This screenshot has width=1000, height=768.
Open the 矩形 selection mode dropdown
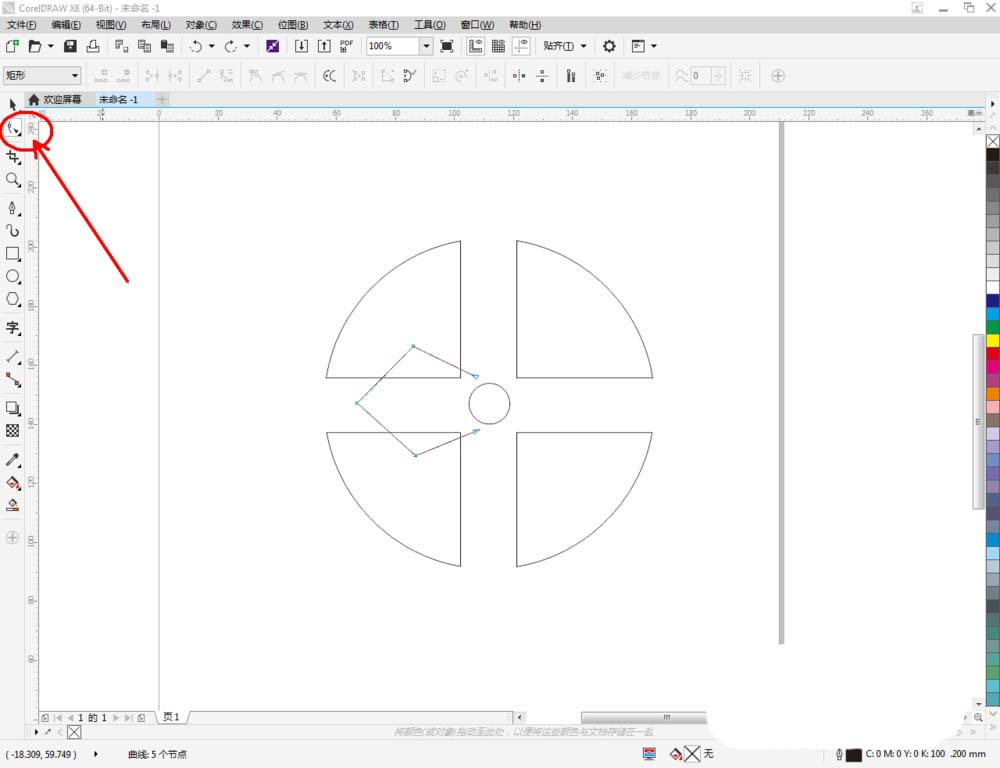click(x=42, y=75)
